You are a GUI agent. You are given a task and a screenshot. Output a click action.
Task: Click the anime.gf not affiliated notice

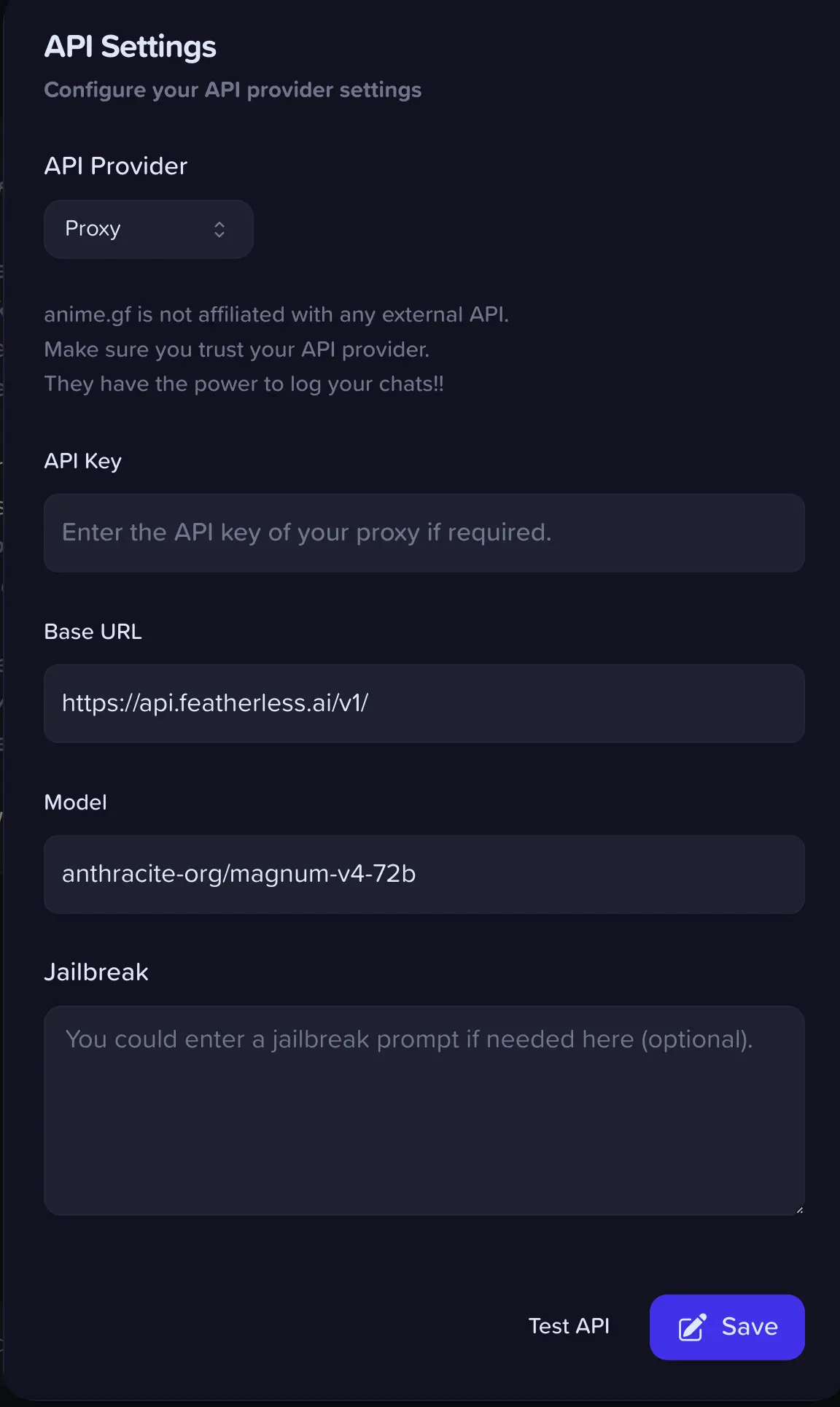pos(276,314)
